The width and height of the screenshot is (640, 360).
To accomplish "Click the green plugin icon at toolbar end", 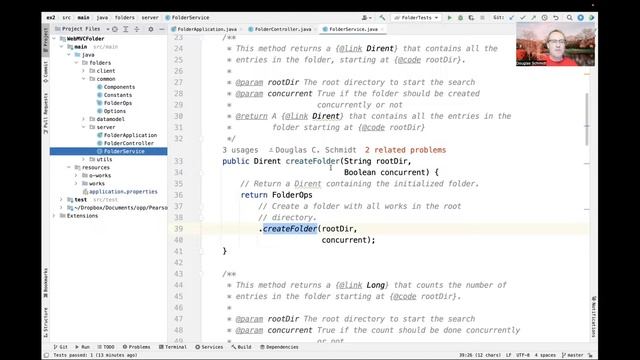I will coord(591,18).
